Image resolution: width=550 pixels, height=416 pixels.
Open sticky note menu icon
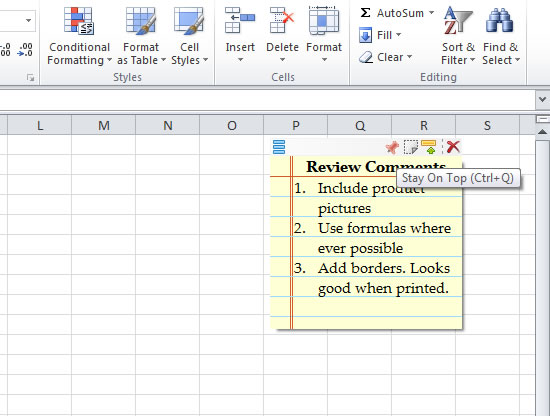(279, 147)
